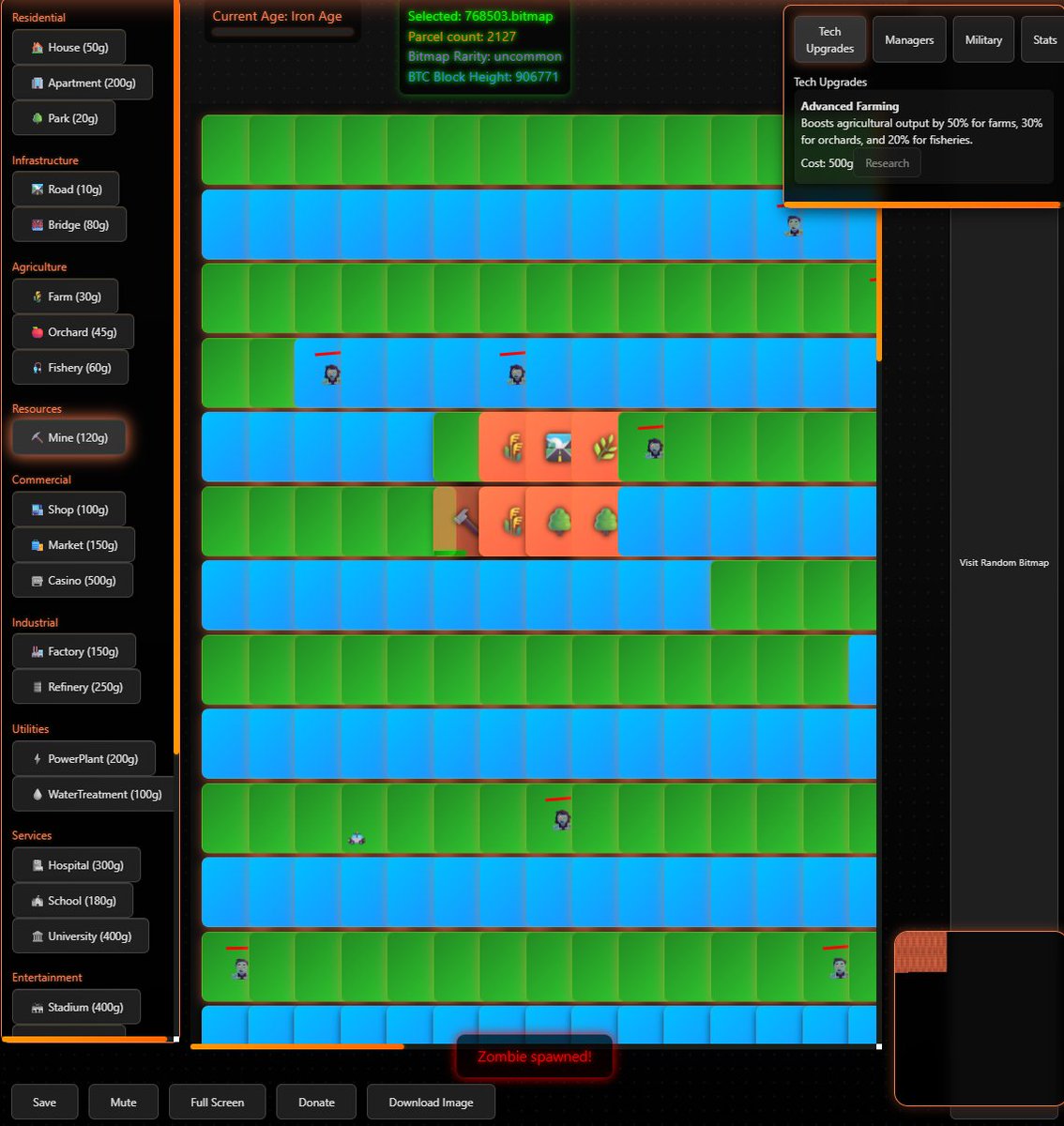Pick the Park (20g) option
Image resolution: width=1064 pixels, height=1126 pixels.
[64, 118]
